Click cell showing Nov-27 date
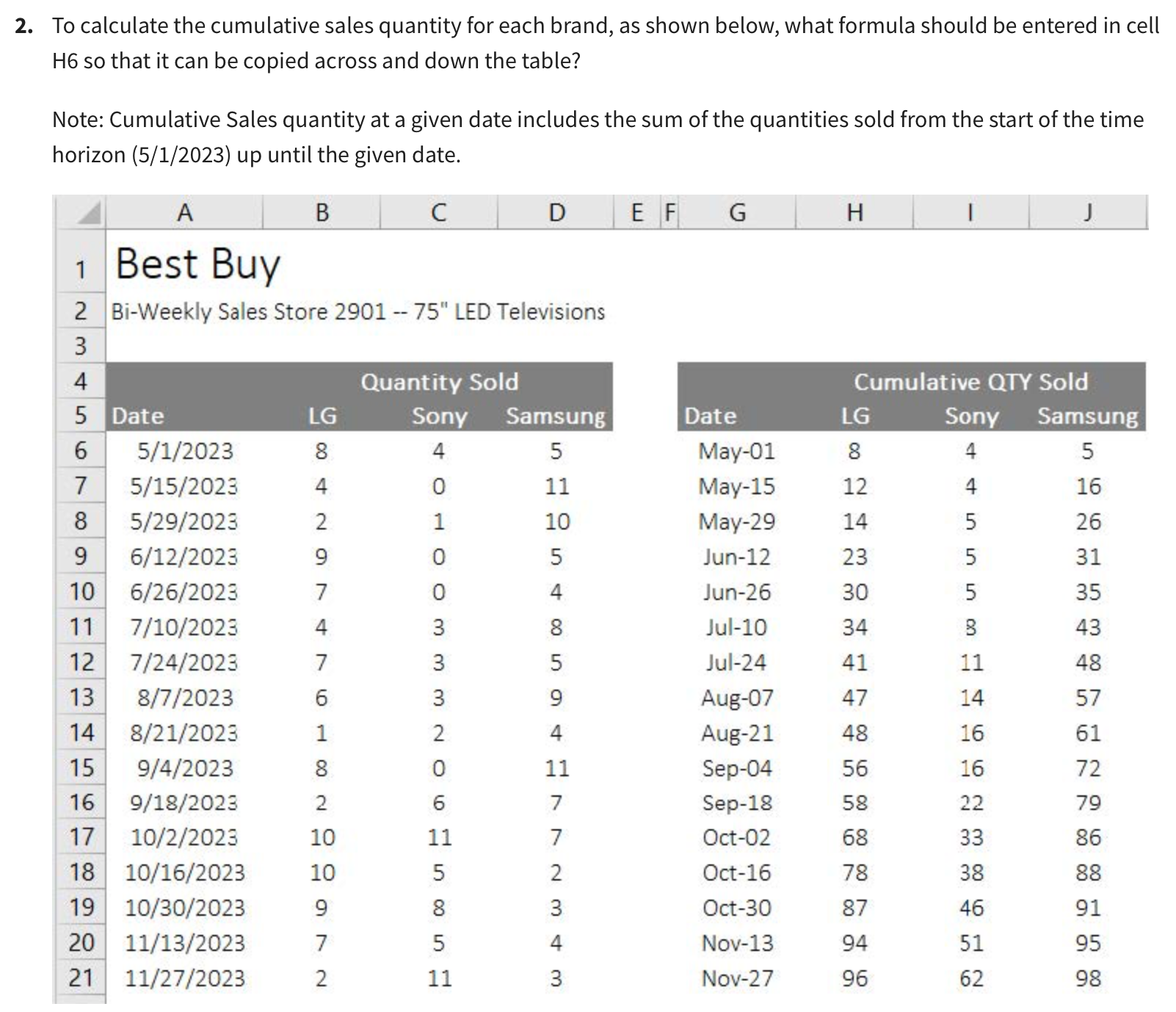This screenshot has width=1176, height=1012. point(737,978)
